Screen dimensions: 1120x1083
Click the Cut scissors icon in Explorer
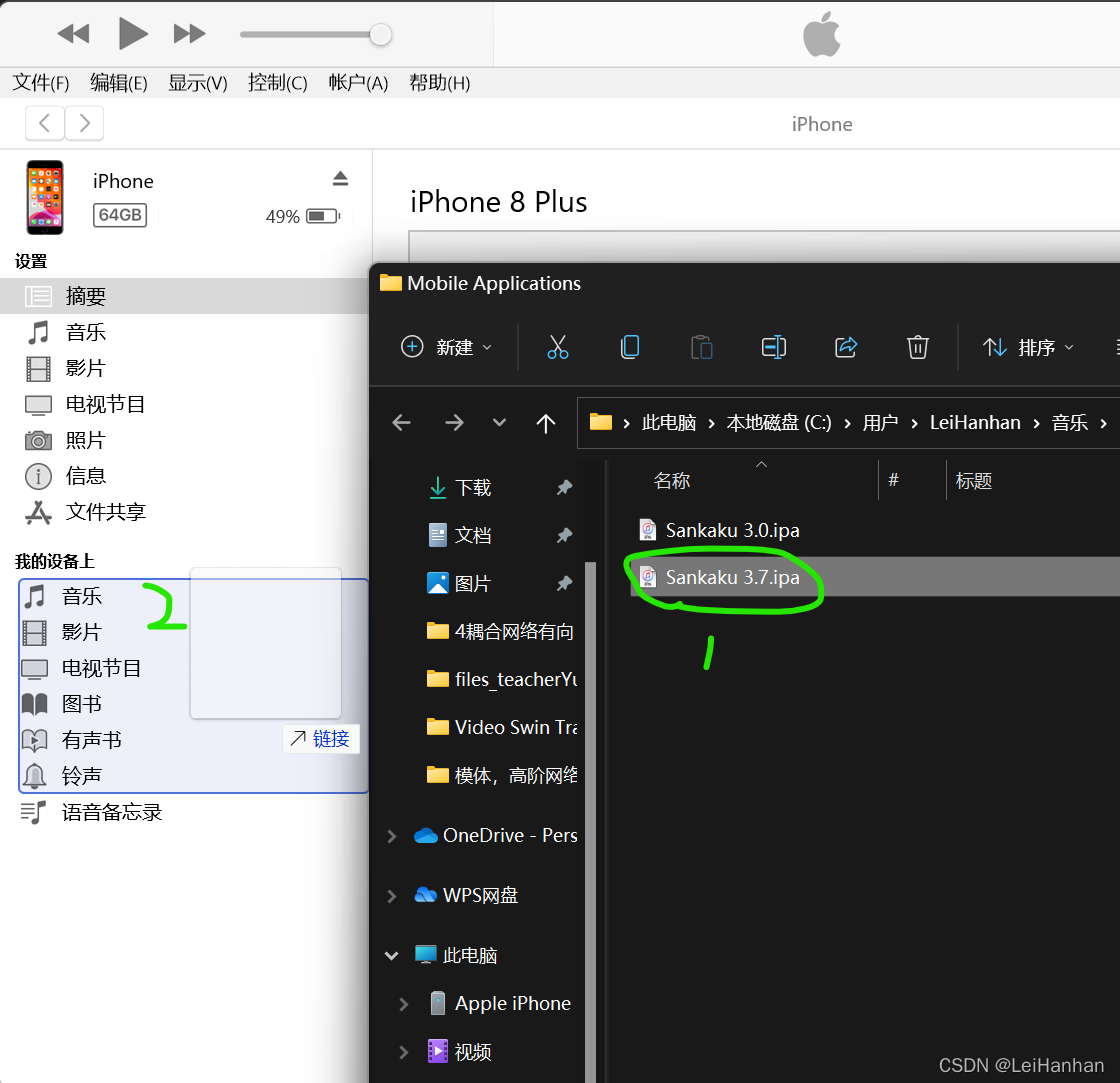point(558,347)
